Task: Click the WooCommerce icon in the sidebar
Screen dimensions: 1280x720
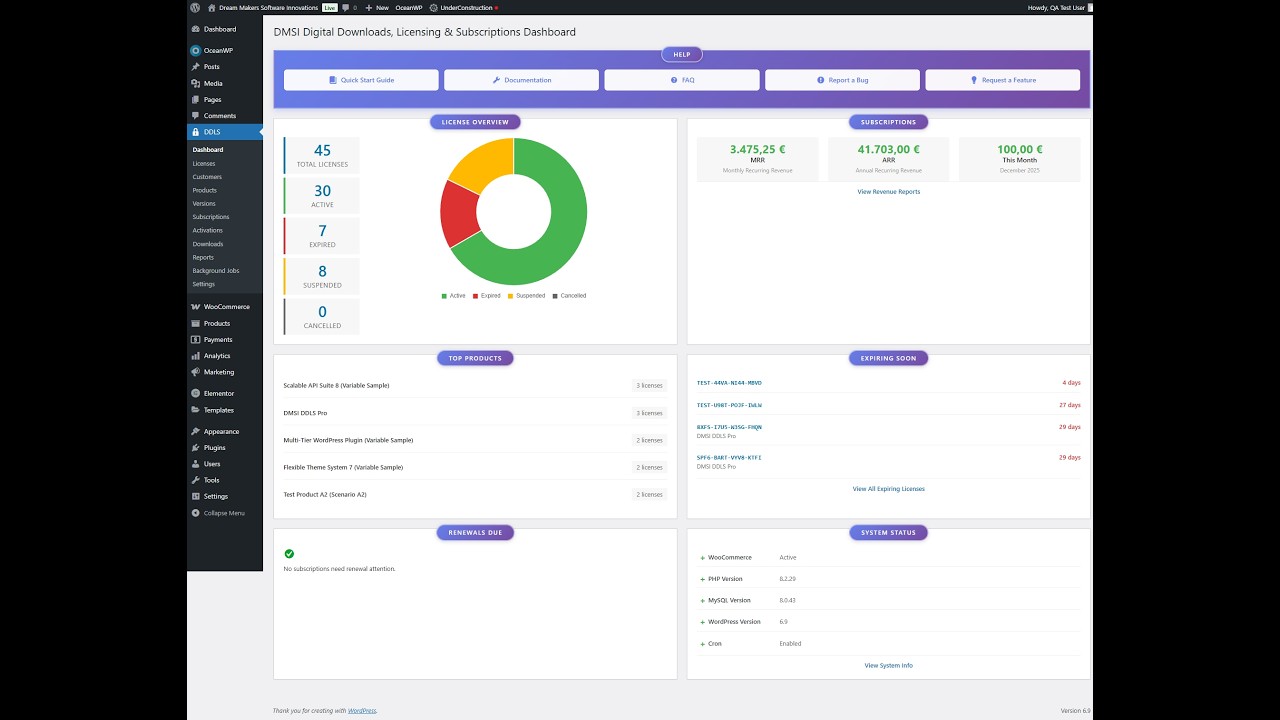Action: tap(195, 307)
